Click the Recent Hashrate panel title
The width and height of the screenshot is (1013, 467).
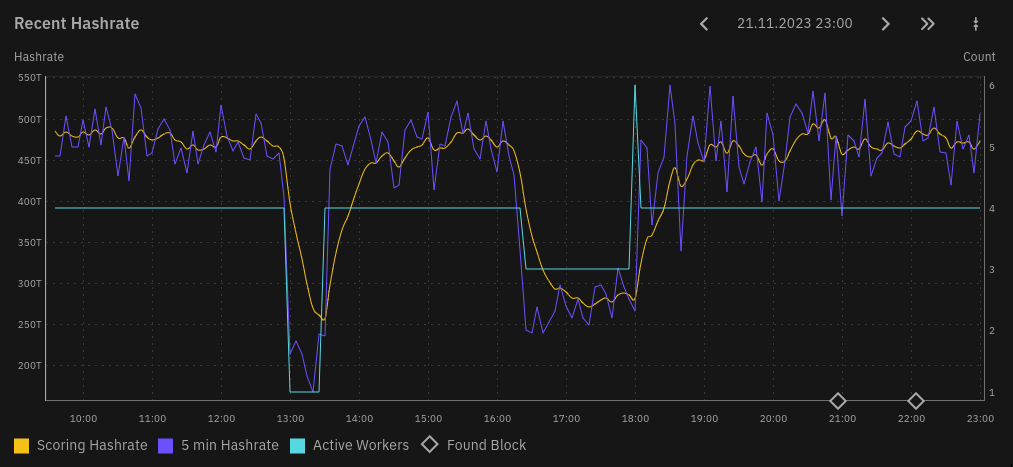pyautogui.click(x=77, y=24)
